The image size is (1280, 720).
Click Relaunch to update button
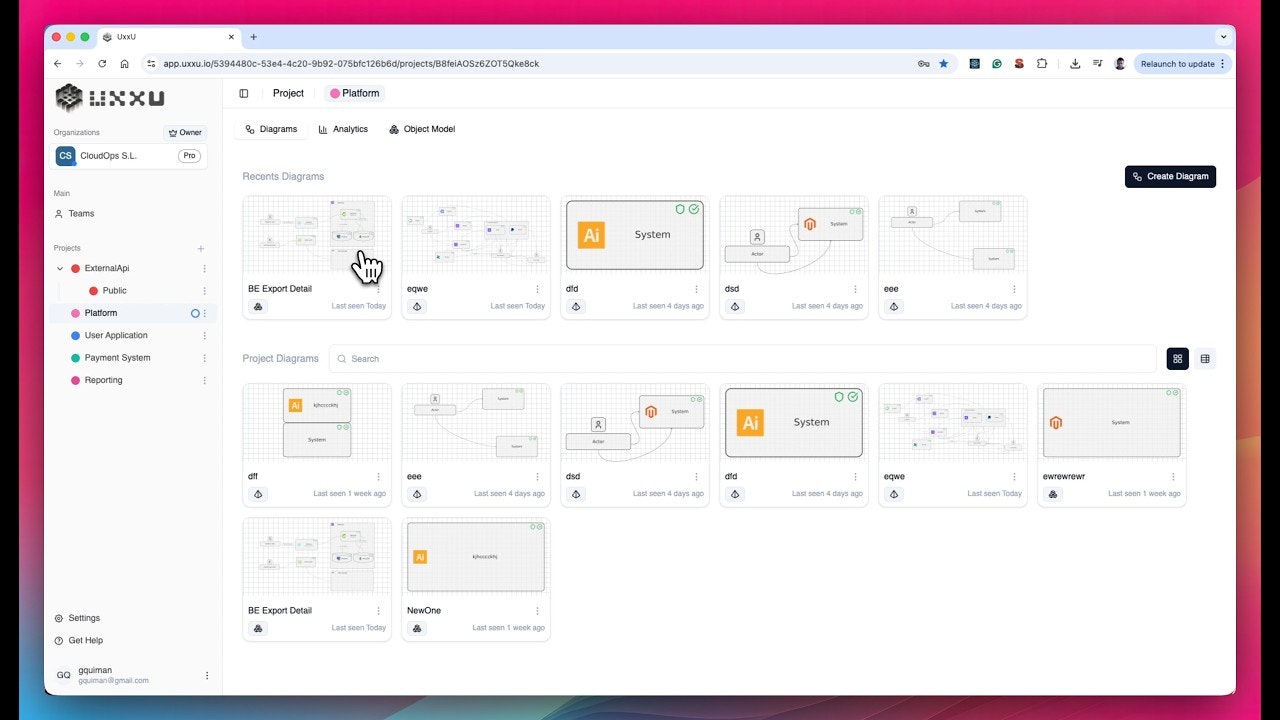(1181, 63)
